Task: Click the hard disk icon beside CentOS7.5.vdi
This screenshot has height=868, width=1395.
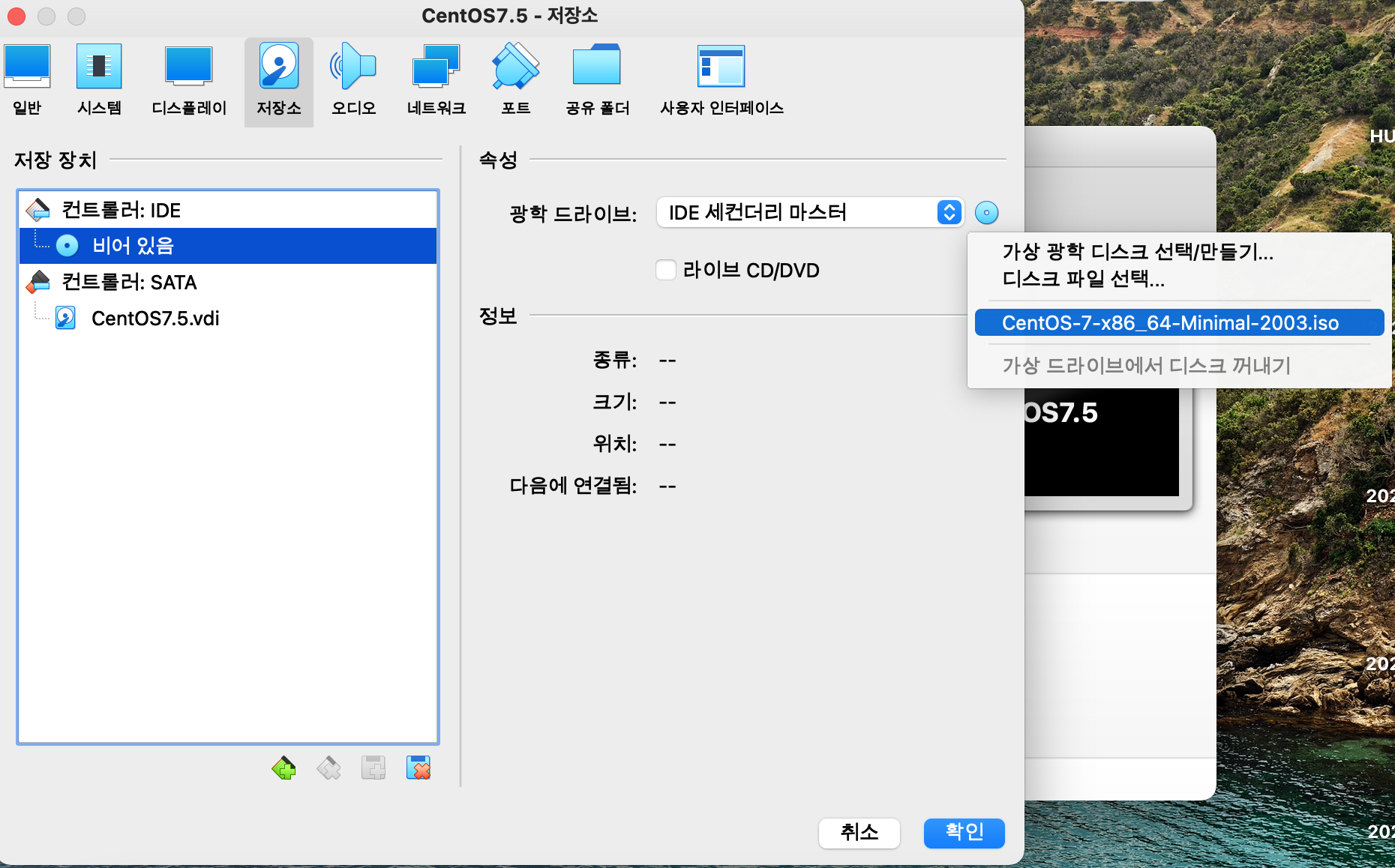Action: pos(66,318)
